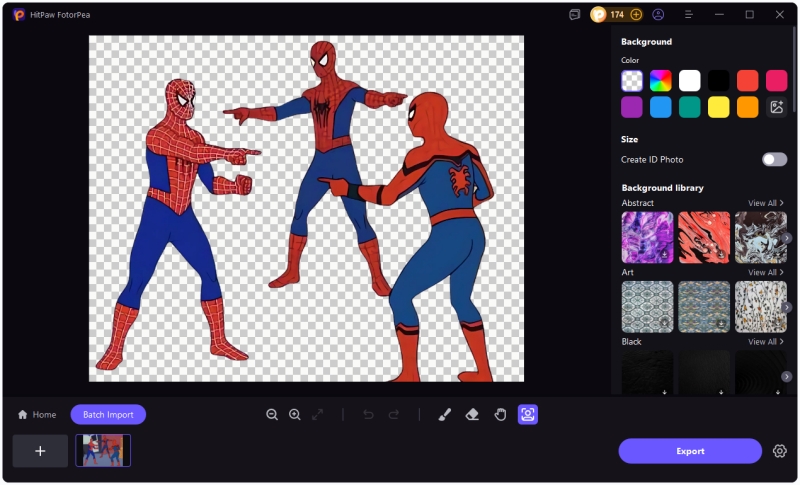Click the zoom out magnifier icon

click(272, 415)
